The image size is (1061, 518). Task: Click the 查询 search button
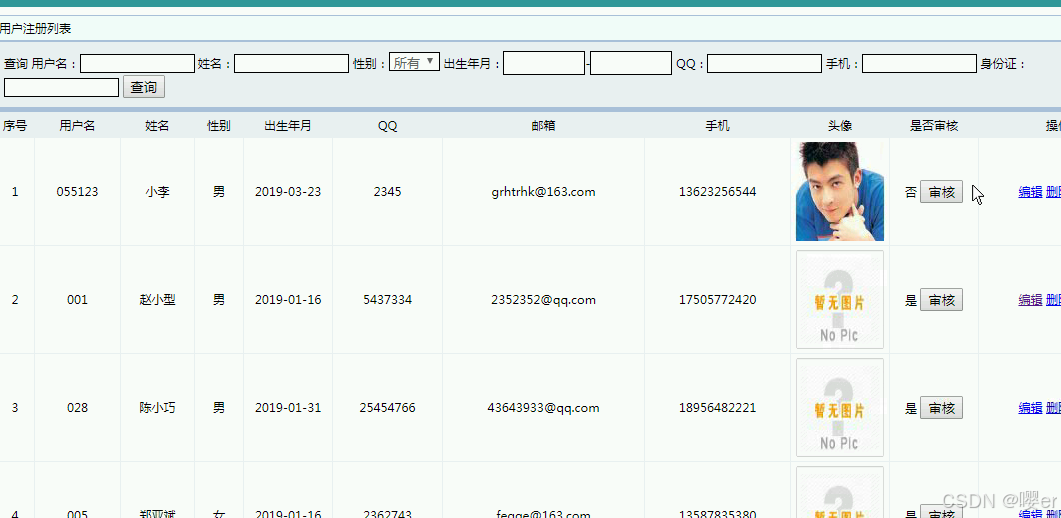click(x=144, y=87)
